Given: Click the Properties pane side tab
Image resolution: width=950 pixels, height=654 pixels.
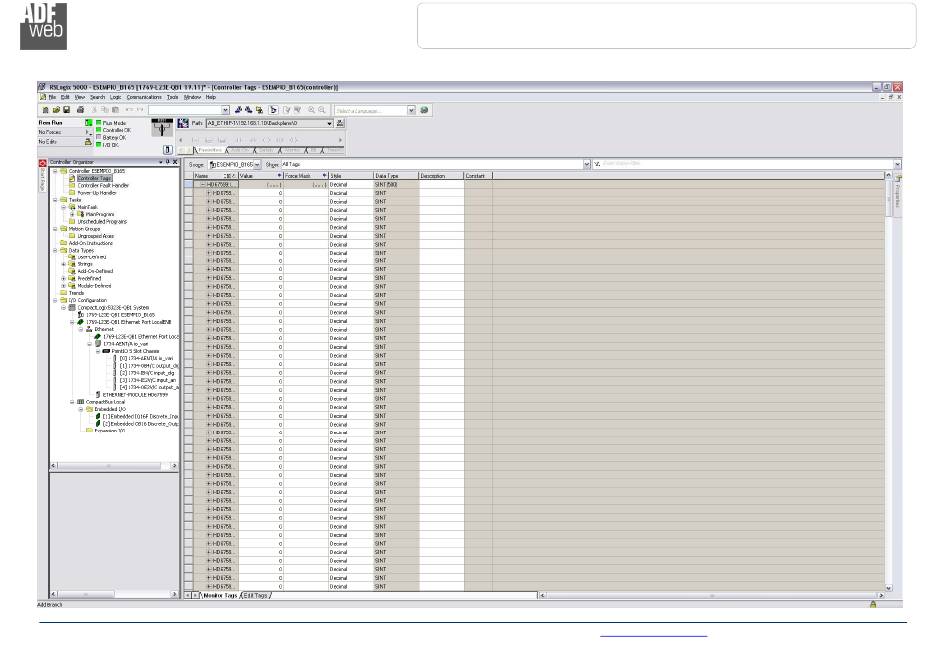Looking at the screenshot, I should pos(898,193).
